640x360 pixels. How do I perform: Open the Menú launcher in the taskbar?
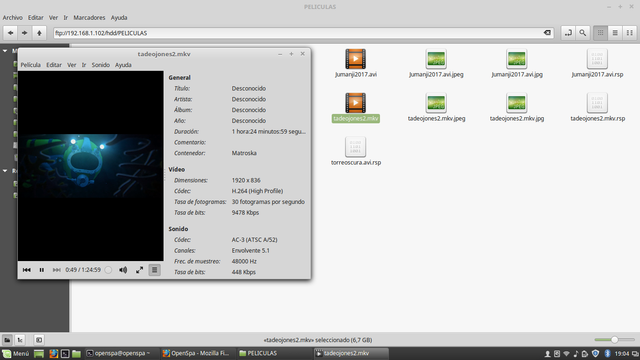click(16, 353)
